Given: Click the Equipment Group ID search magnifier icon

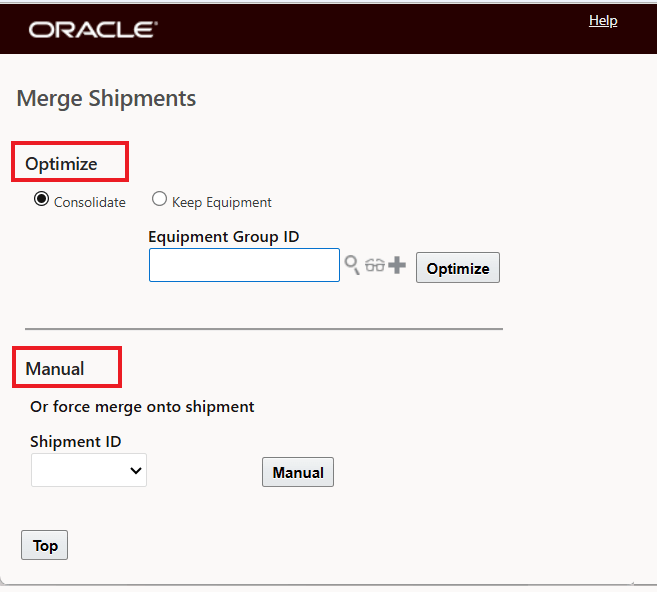Looking at the screenshot, I should pos(352,265).
